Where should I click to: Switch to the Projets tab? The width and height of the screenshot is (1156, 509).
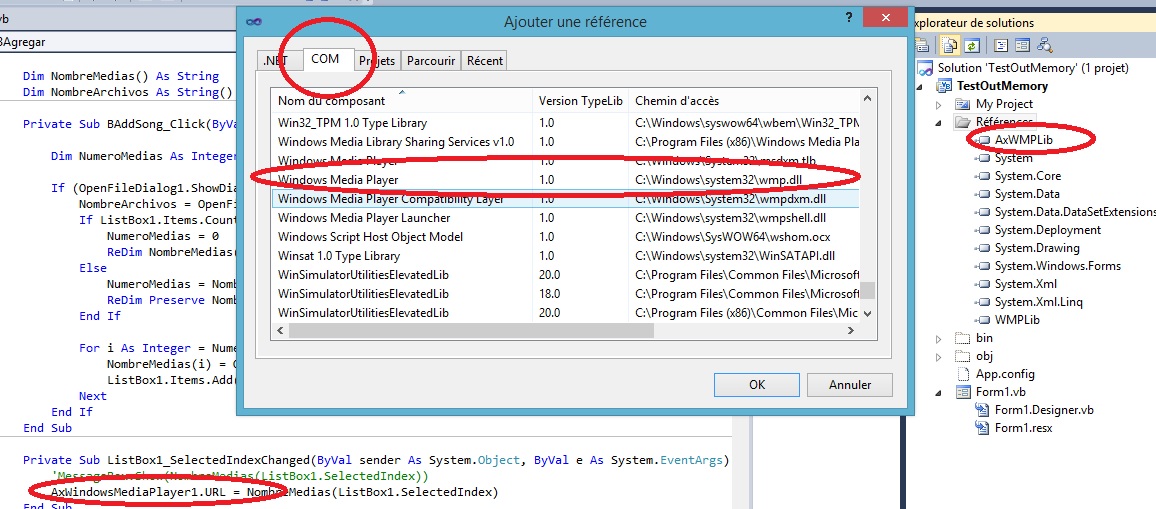[x=377, y=60]
